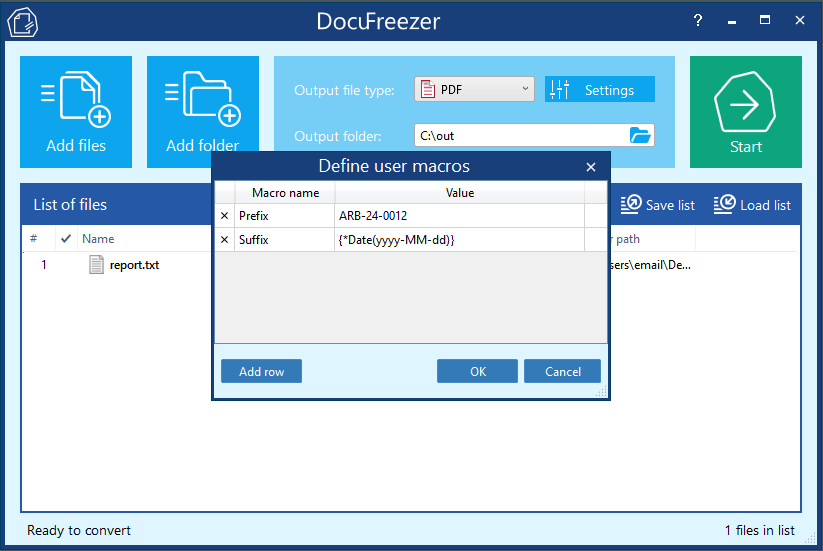Cancel the Define user macros dialog
This screenshot has width=823, height=551.
pyautogui.click(x=562, y=371)
